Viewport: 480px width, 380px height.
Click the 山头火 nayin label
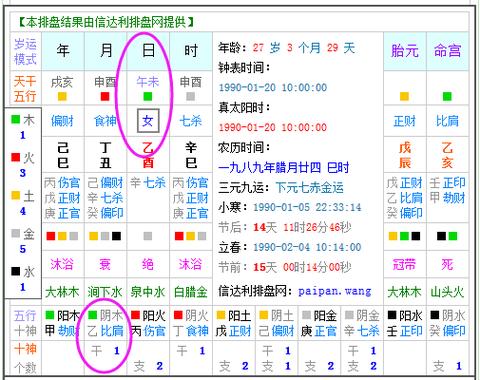point(447,292)
